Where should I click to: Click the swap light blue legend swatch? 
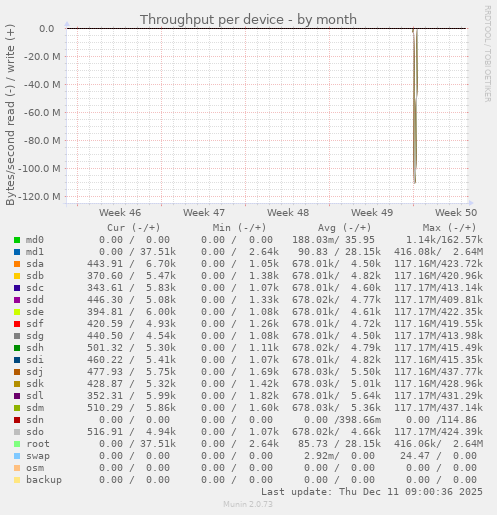(17, 456)
